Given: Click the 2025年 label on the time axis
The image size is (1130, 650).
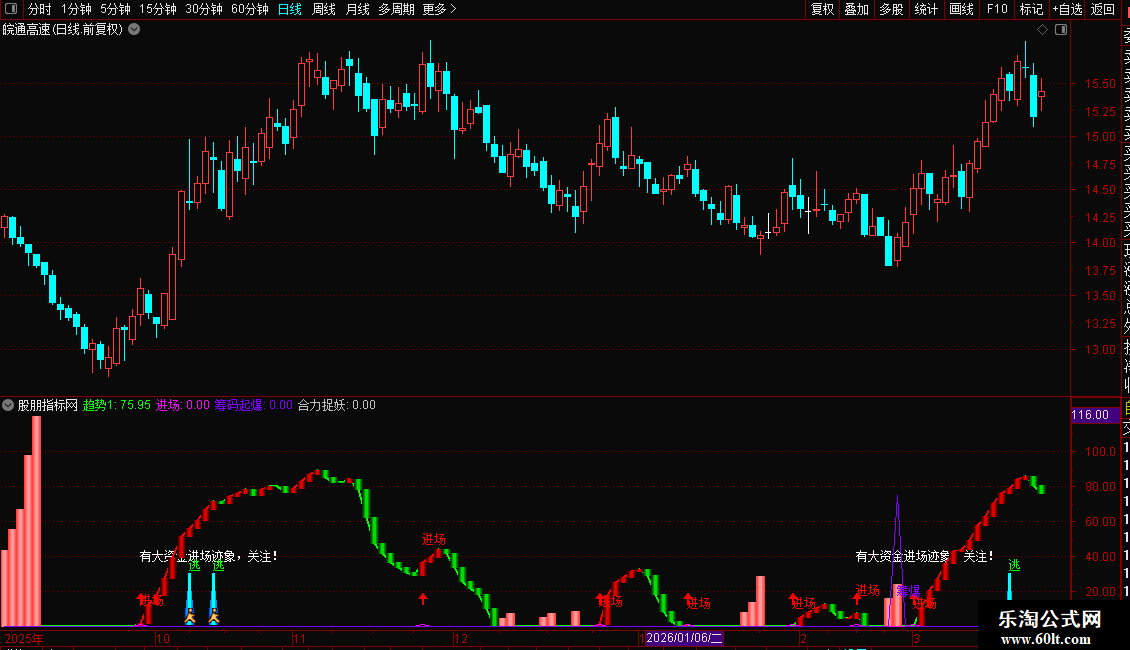Looking at the screenshot, I should pyautogui.click(x=24, y=638).
